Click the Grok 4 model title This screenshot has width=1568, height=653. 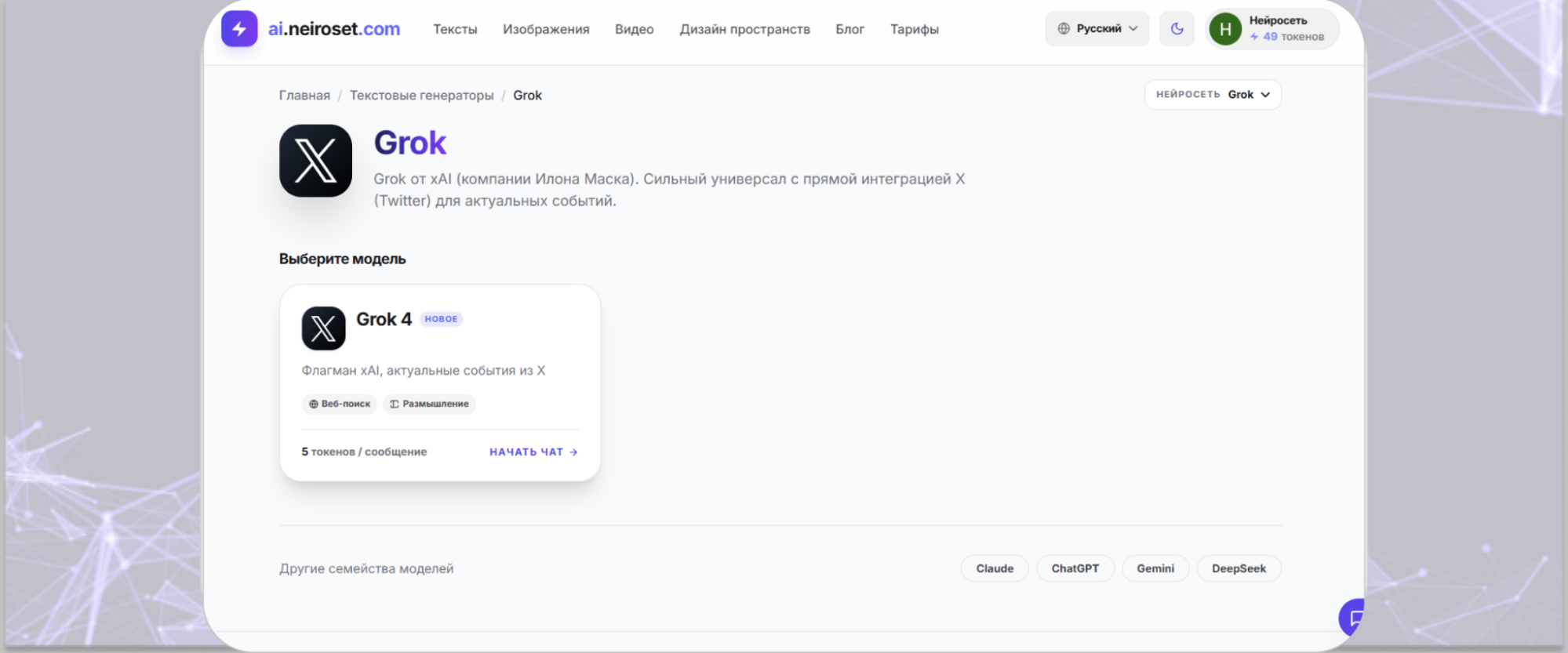384,319
